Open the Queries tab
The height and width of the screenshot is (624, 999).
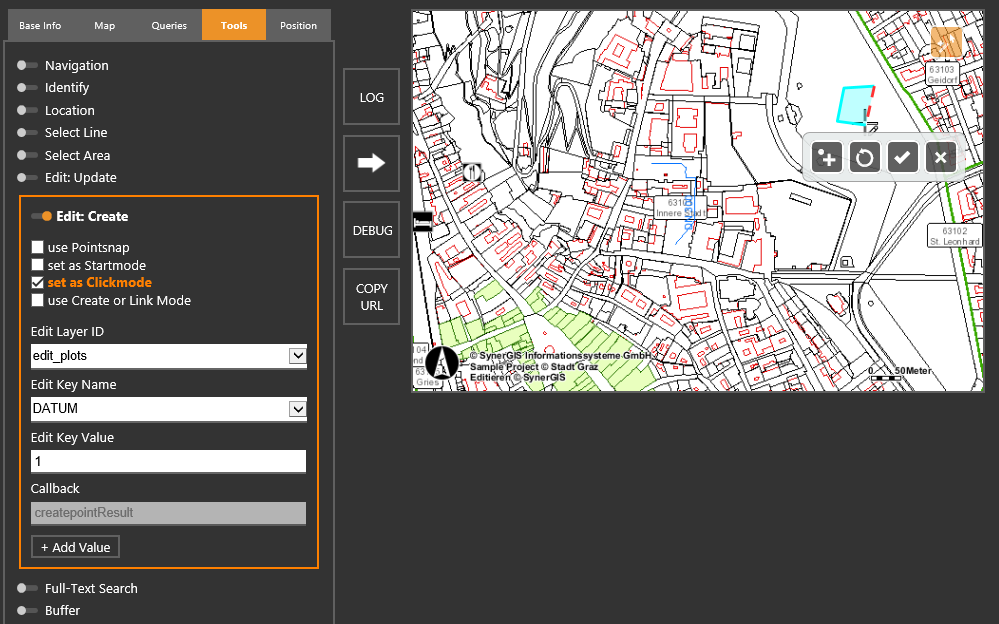169,24
